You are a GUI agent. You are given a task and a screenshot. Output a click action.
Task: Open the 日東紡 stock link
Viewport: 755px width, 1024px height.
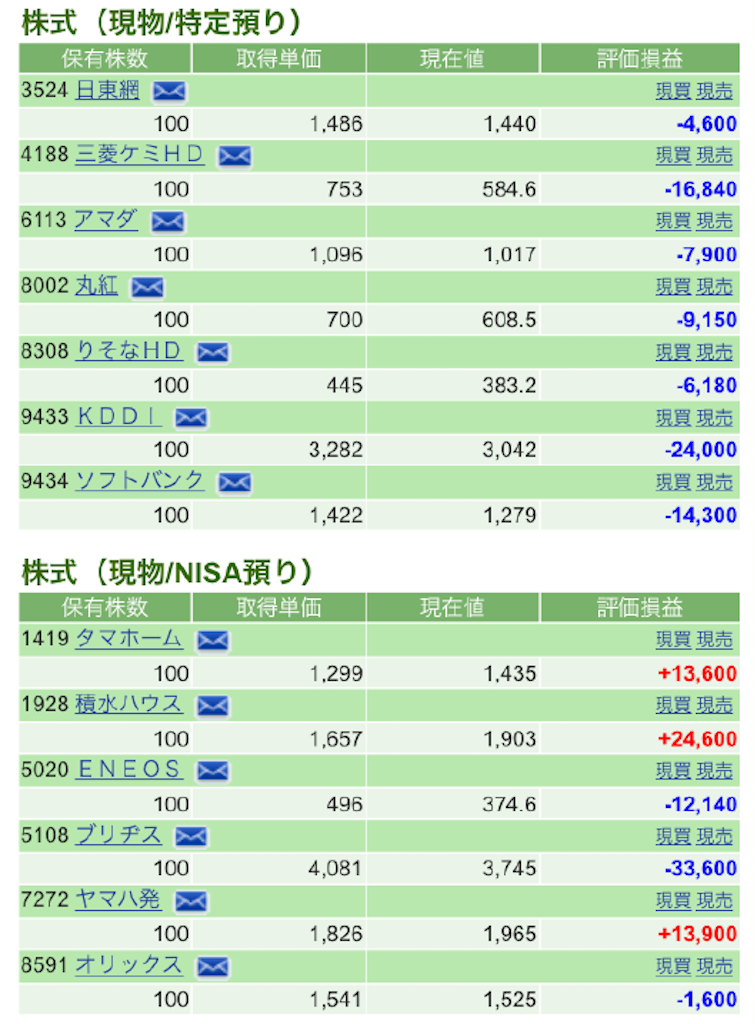107,89
